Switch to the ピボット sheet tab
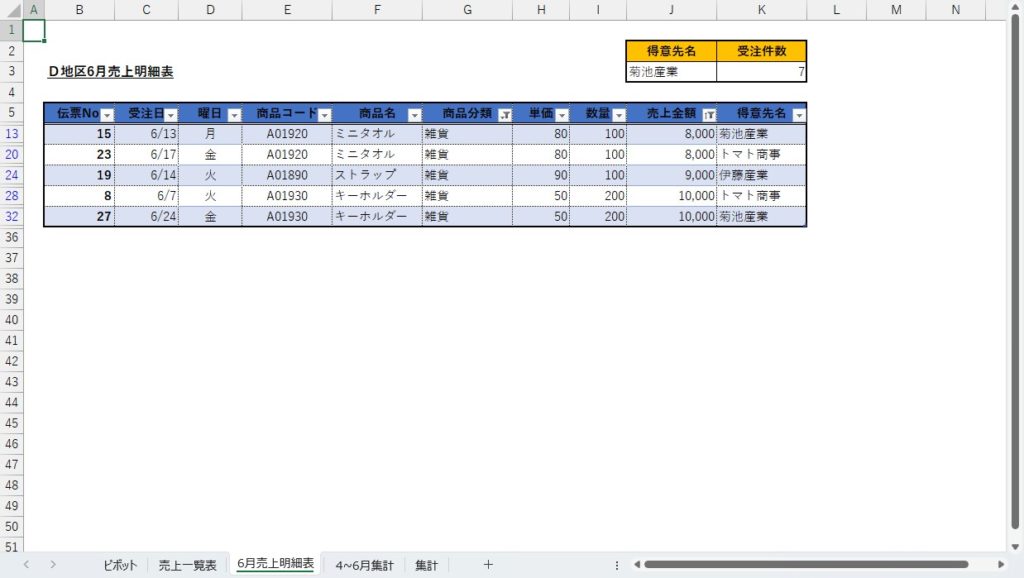This screenshot has width=1024, height=578. (120, 565)
